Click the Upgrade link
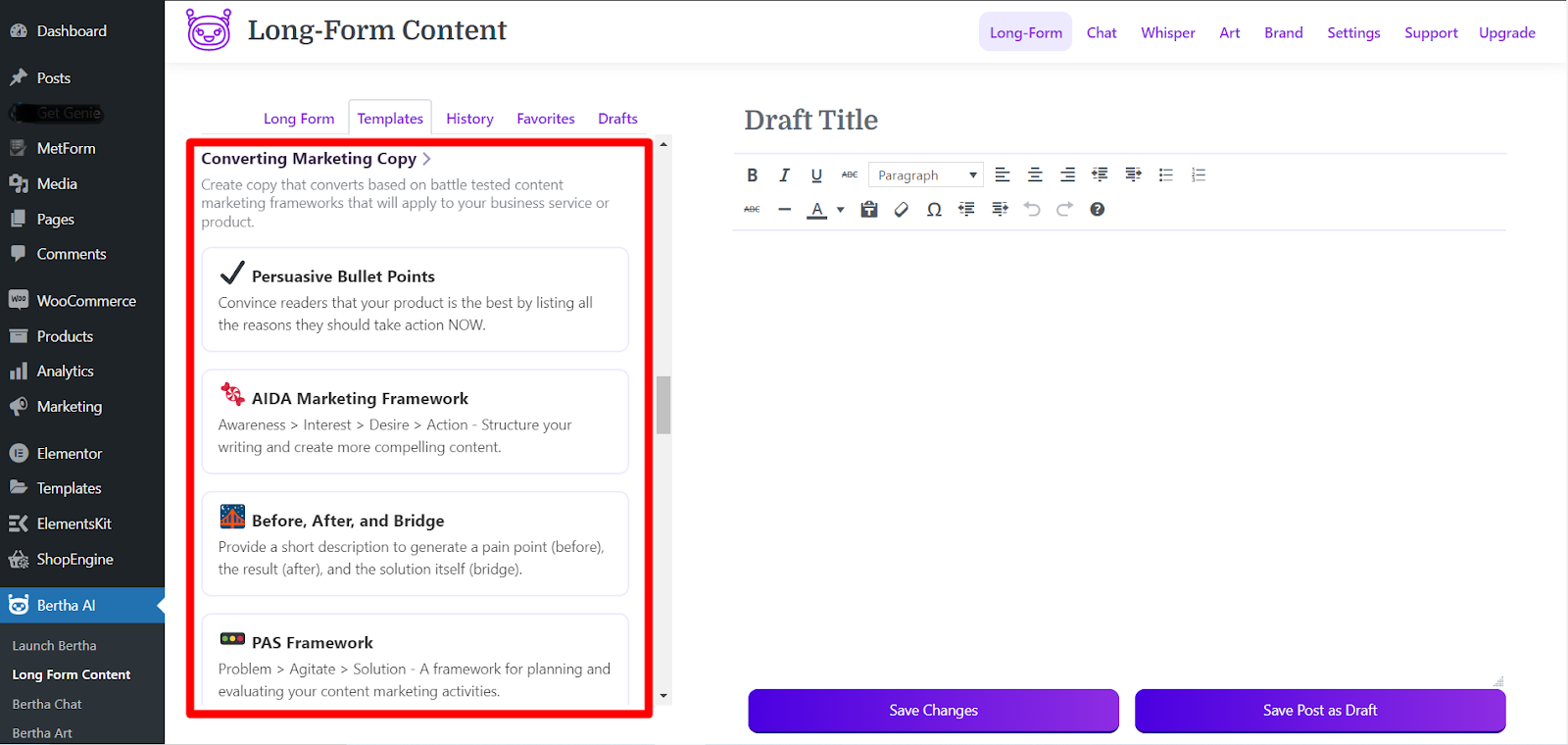 (1507, 32)
